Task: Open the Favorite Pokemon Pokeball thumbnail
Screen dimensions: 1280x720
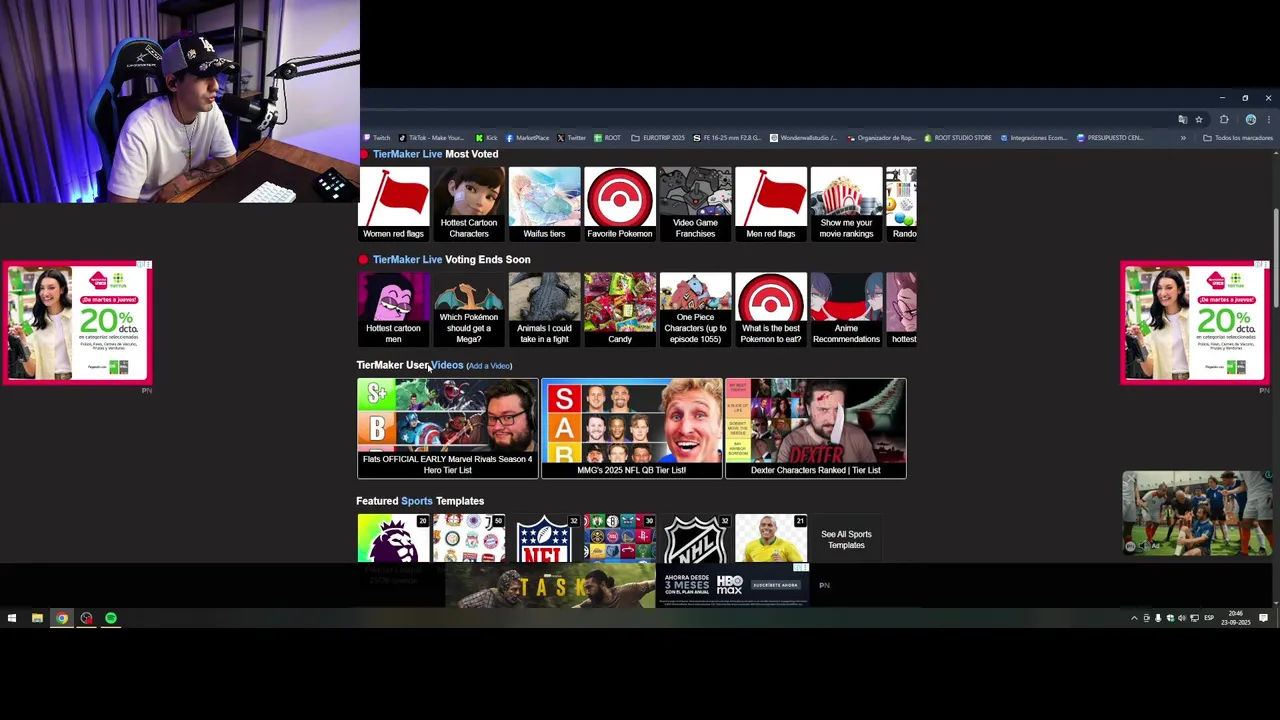Action: (620, 204)
